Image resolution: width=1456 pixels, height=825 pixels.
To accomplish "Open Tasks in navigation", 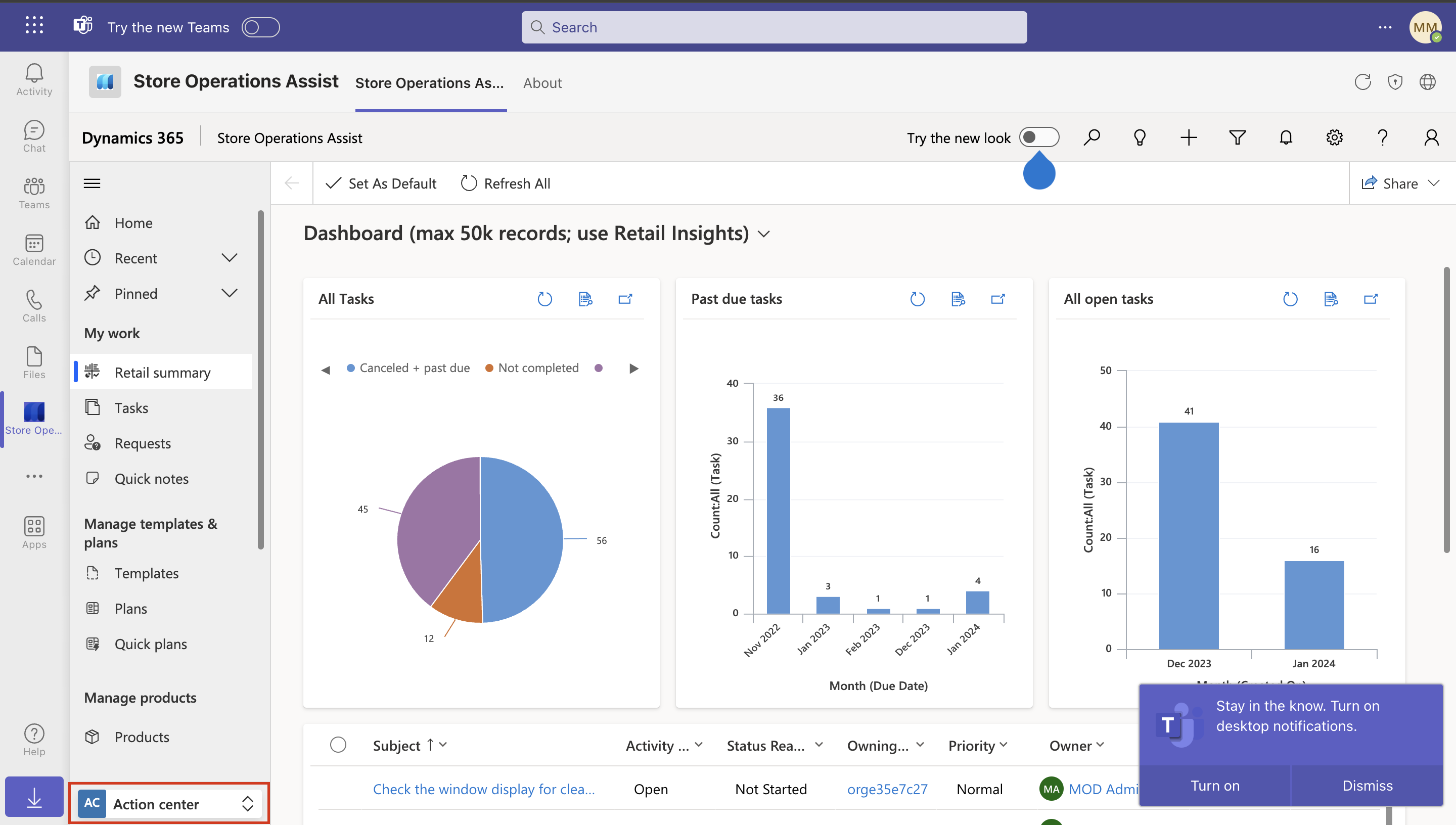I will 161,407.
